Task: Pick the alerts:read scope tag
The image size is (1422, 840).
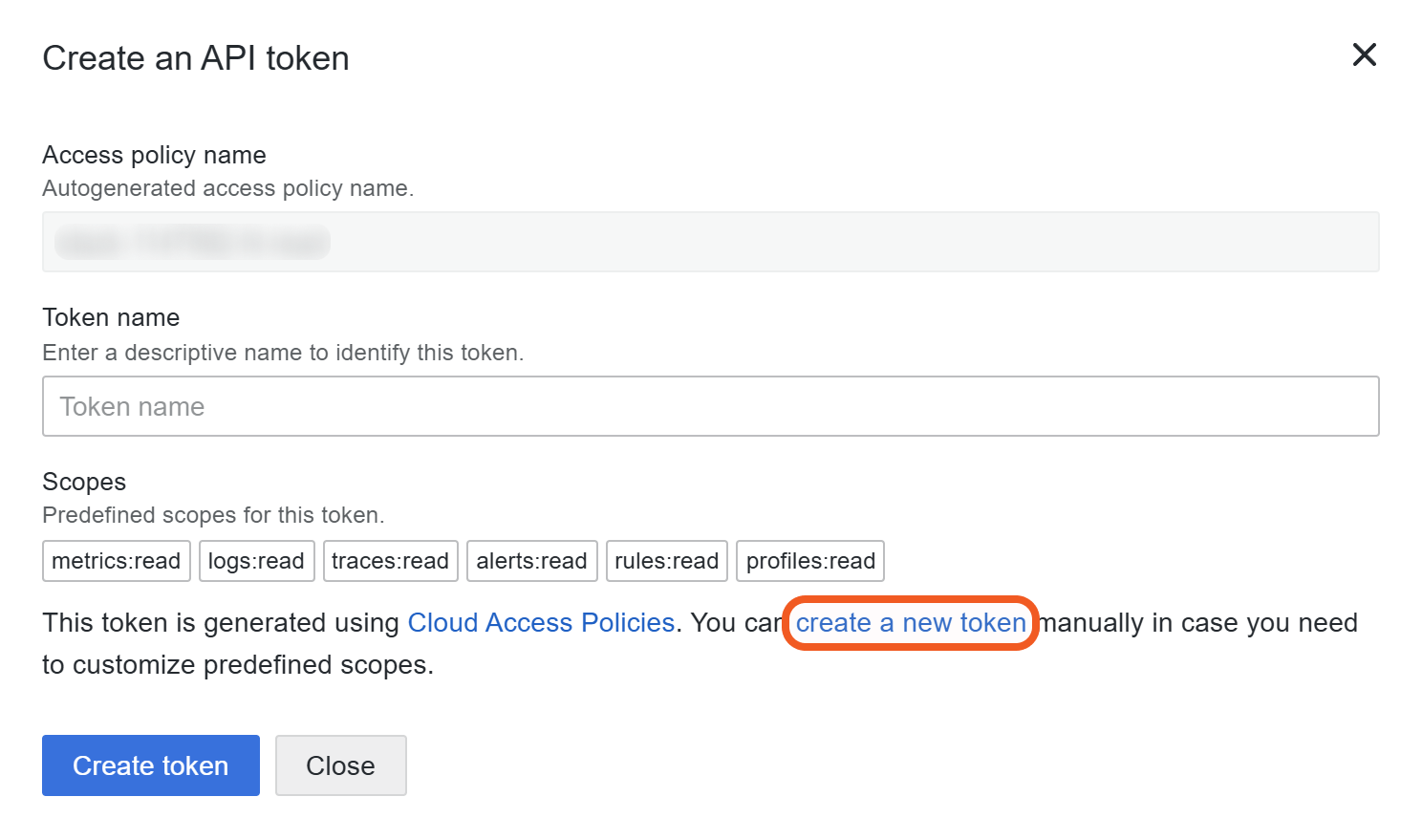Action: 531,561
